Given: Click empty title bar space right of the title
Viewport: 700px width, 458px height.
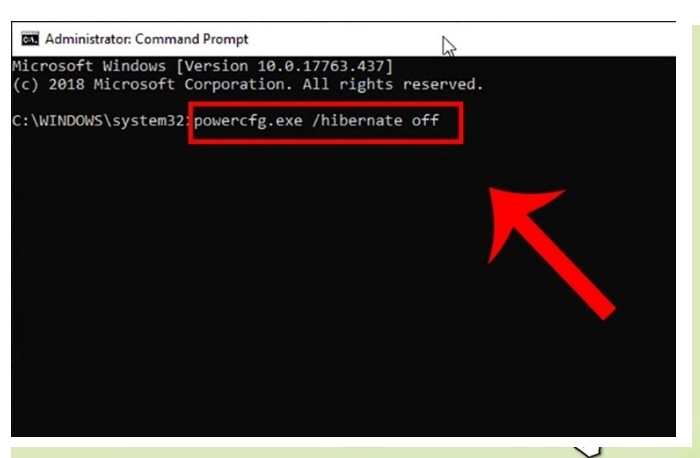Looking at the screenshot, I should [558, 39].
